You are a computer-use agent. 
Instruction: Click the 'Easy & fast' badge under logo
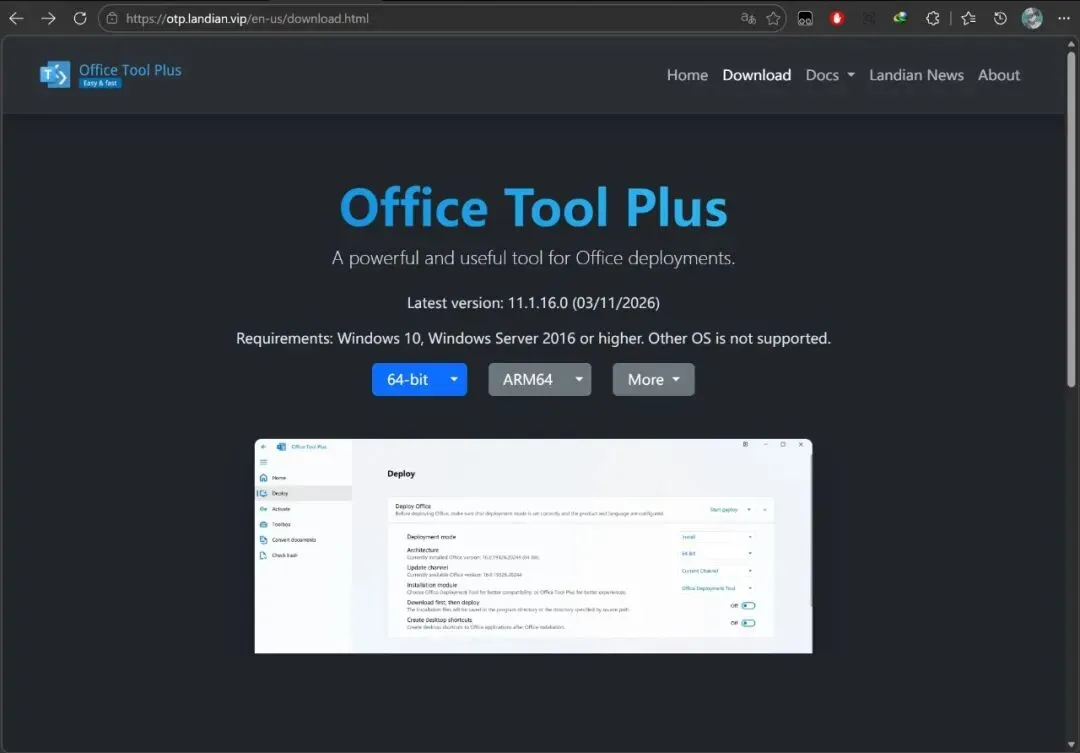tap(100, 83)
